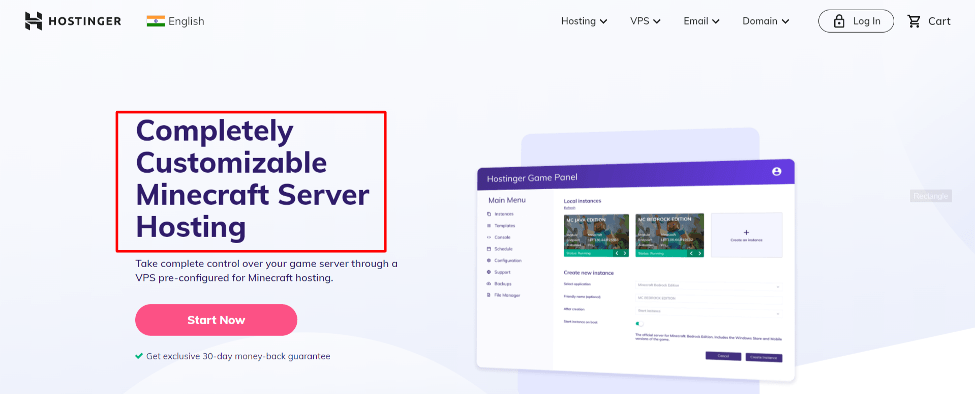Open Backups in the Main Menu
Image resolution: width=977 pixels, height=395 pixels.
tap(499, 283)
